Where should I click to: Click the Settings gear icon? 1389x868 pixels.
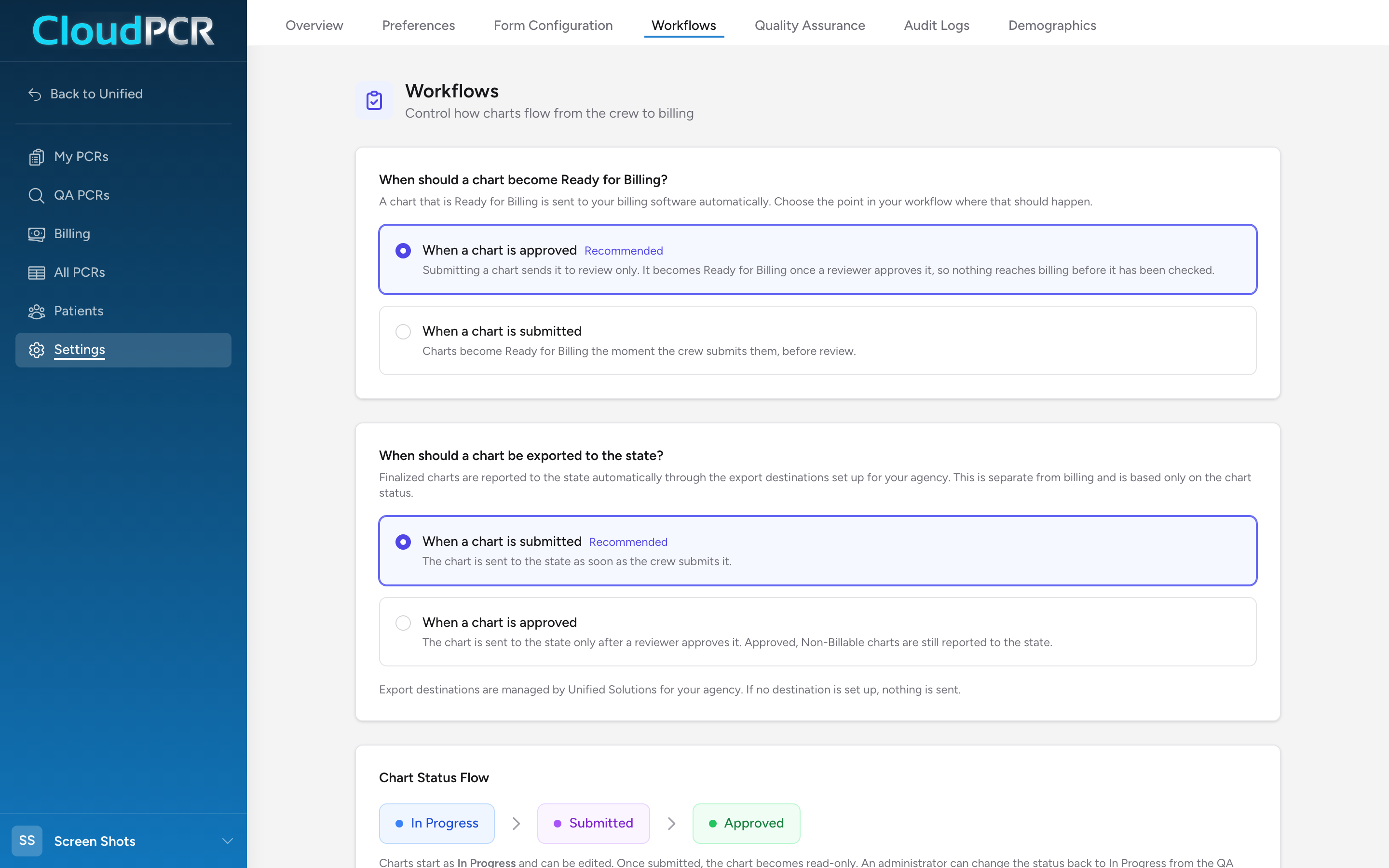pos(36,350)
